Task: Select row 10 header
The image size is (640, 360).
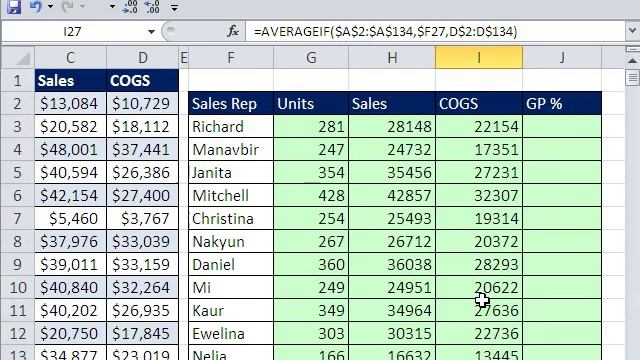Action: (18, 287)
